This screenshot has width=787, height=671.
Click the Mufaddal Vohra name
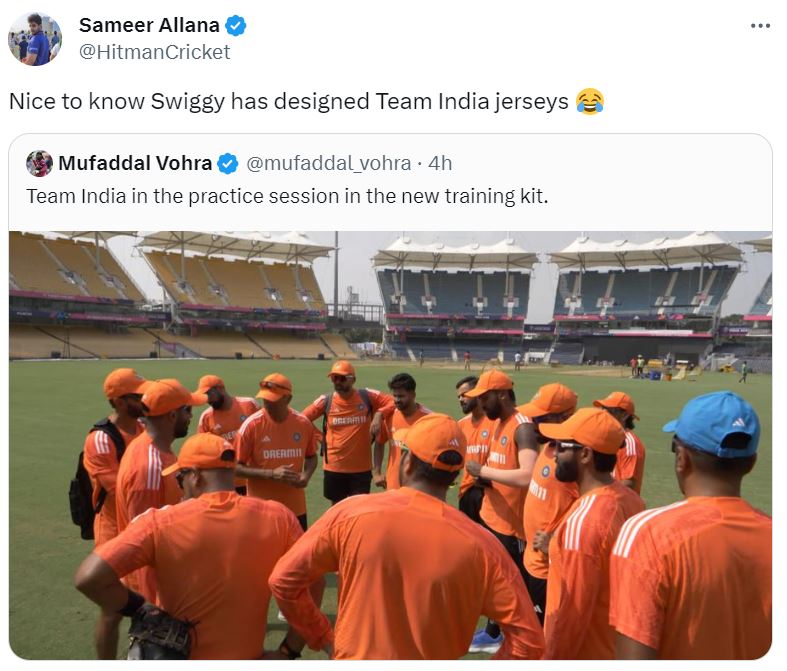pos(135,163)
